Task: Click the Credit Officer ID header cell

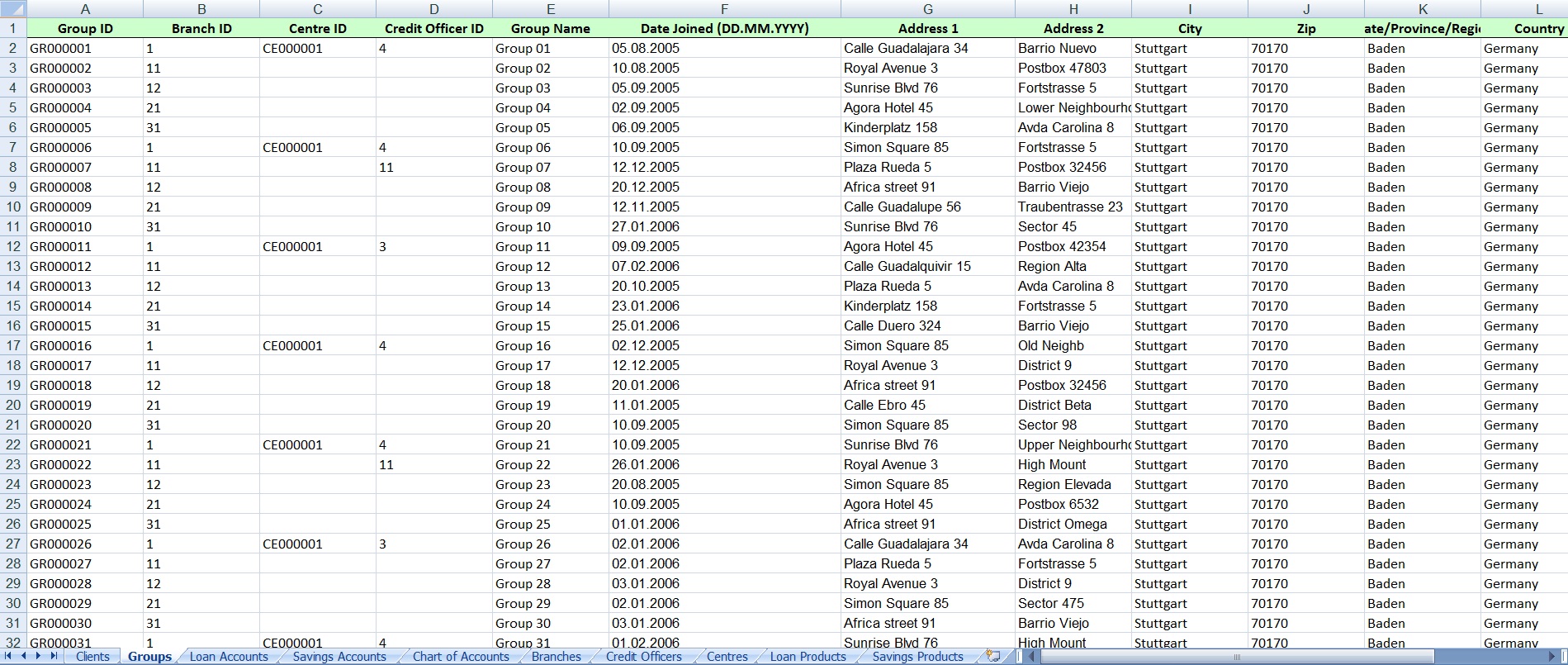Action: [x=434, y=28]
